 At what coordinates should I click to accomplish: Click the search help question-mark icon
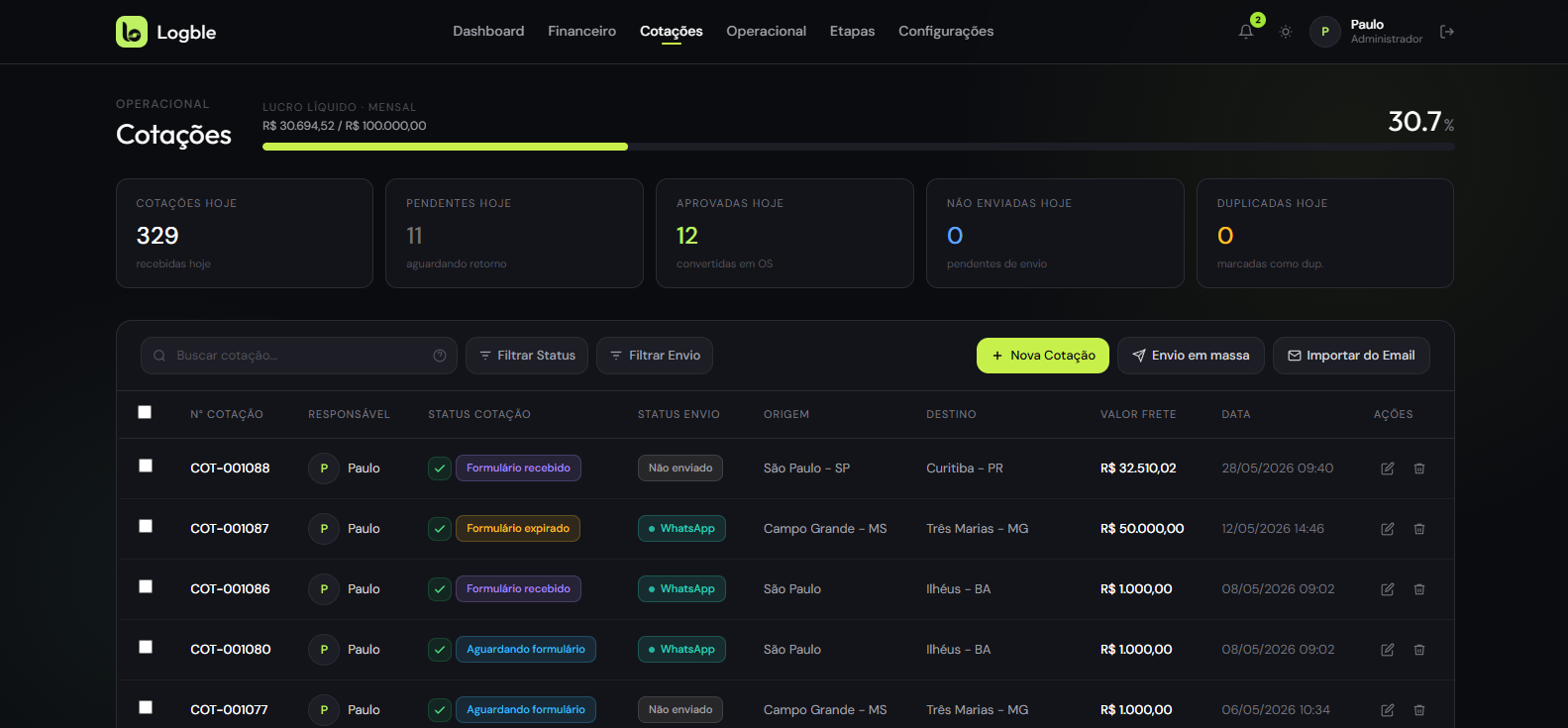pos(440,356)
